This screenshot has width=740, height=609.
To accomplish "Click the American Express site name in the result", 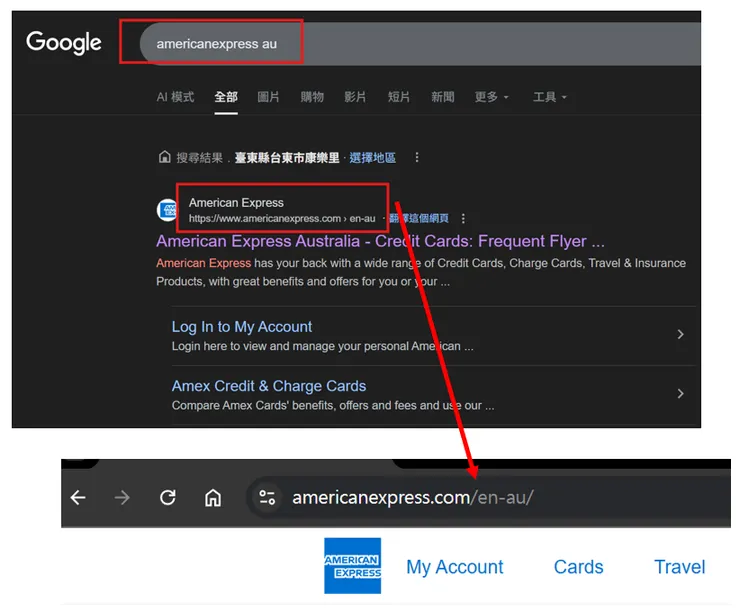I will click(236, 203).
